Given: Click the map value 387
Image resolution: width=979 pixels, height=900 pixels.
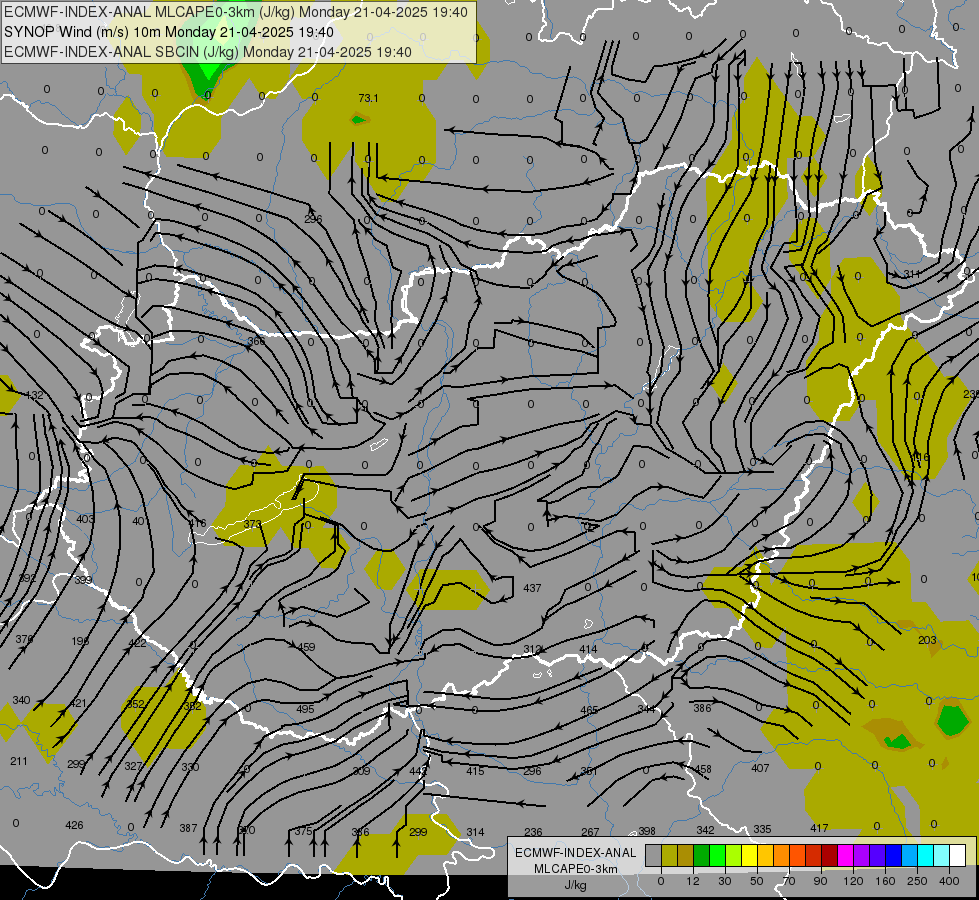Looking at the screenshot, I should click(188, 828).
